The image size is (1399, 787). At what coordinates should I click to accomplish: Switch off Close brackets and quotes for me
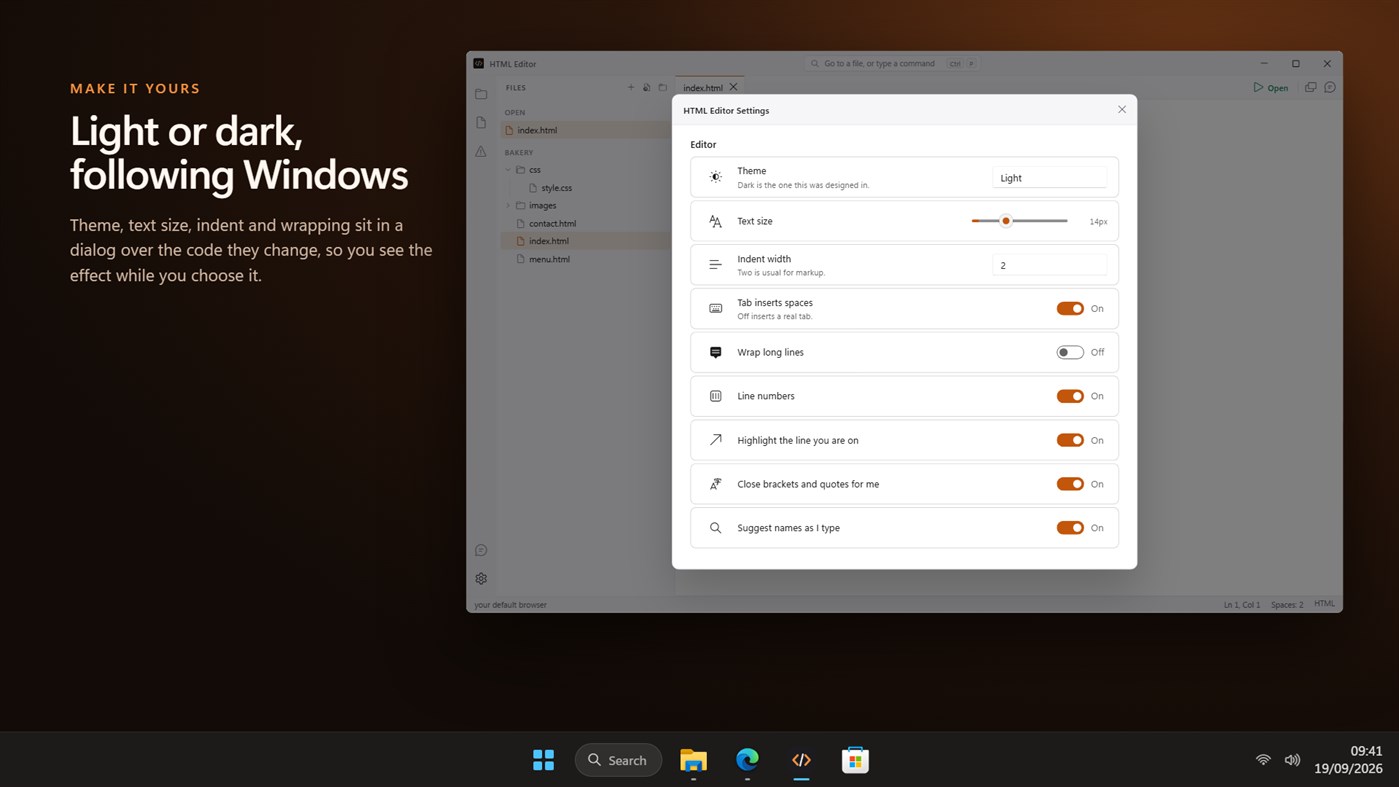pyautogui.click(x=1070, y=484)
